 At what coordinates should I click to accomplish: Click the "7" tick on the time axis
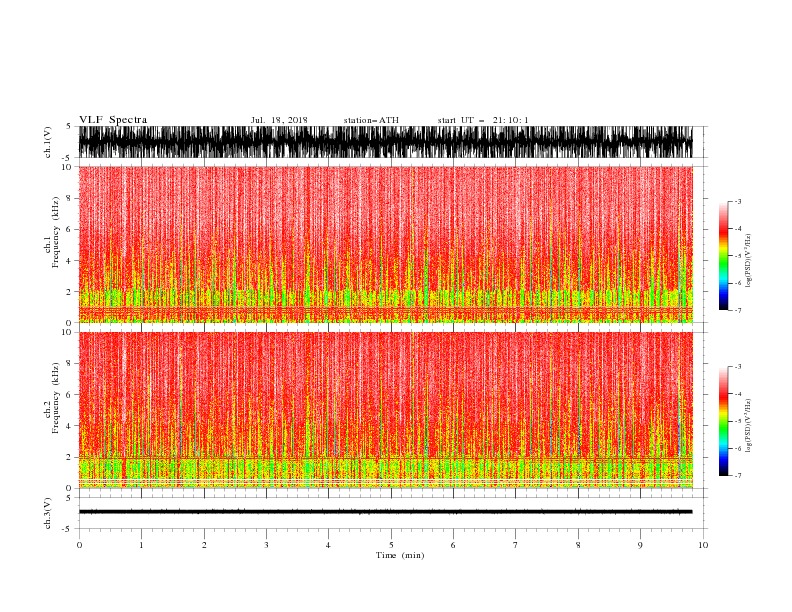pos(516,545)
